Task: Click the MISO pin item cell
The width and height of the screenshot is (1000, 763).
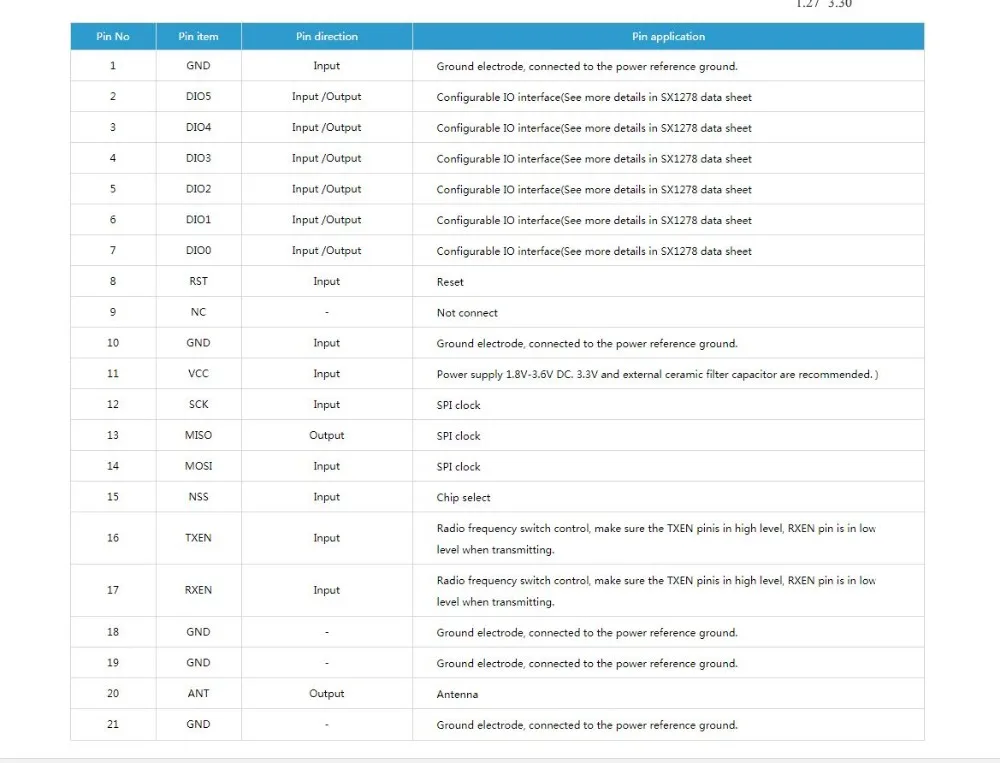Action: click(198, 435)
